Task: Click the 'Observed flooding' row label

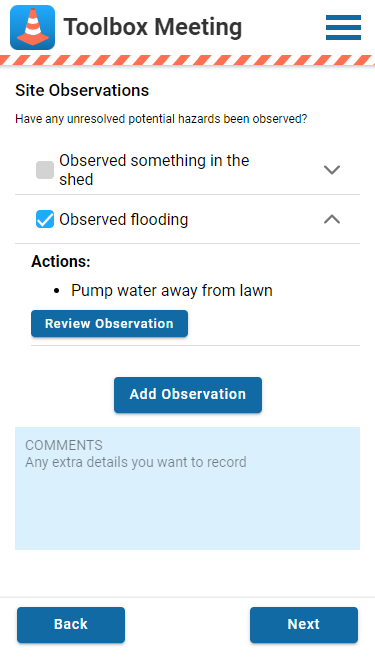Action: [123, 219]
